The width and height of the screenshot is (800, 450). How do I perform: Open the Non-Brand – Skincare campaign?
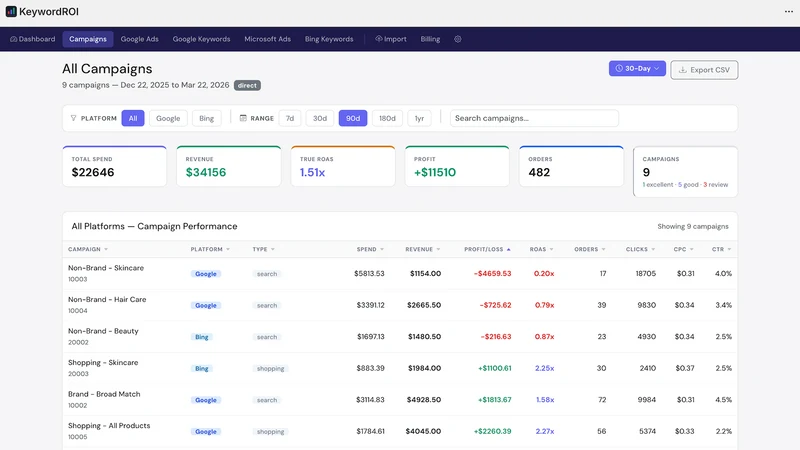106,268
